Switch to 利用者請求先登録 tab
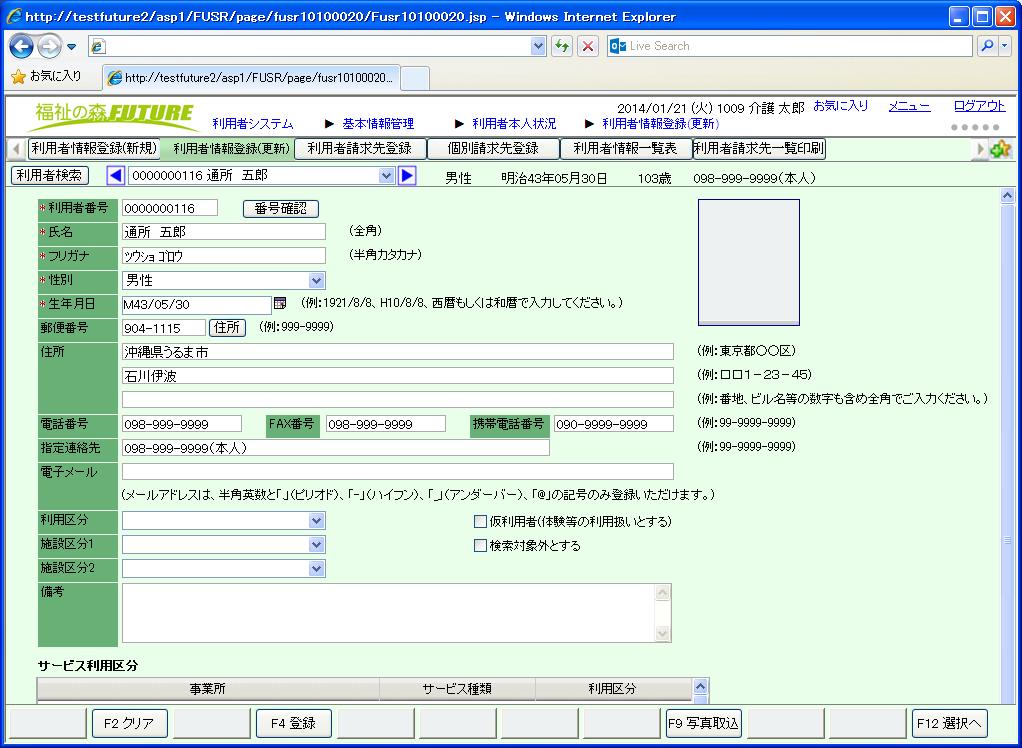1022x748 pixels. click(x=360, y=149)
